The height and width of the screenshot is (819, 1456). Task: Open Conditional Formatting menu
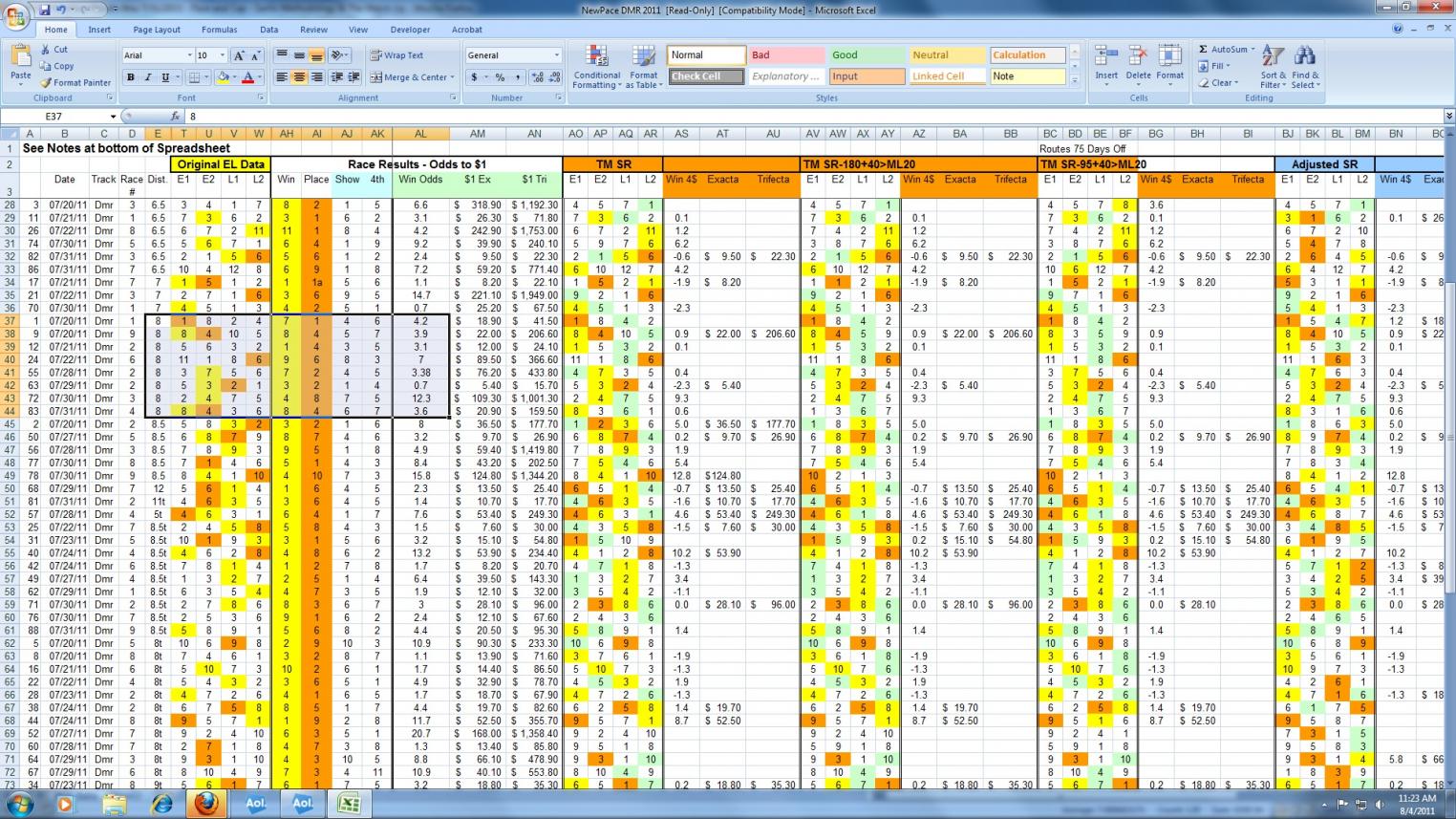pos(597,67)
